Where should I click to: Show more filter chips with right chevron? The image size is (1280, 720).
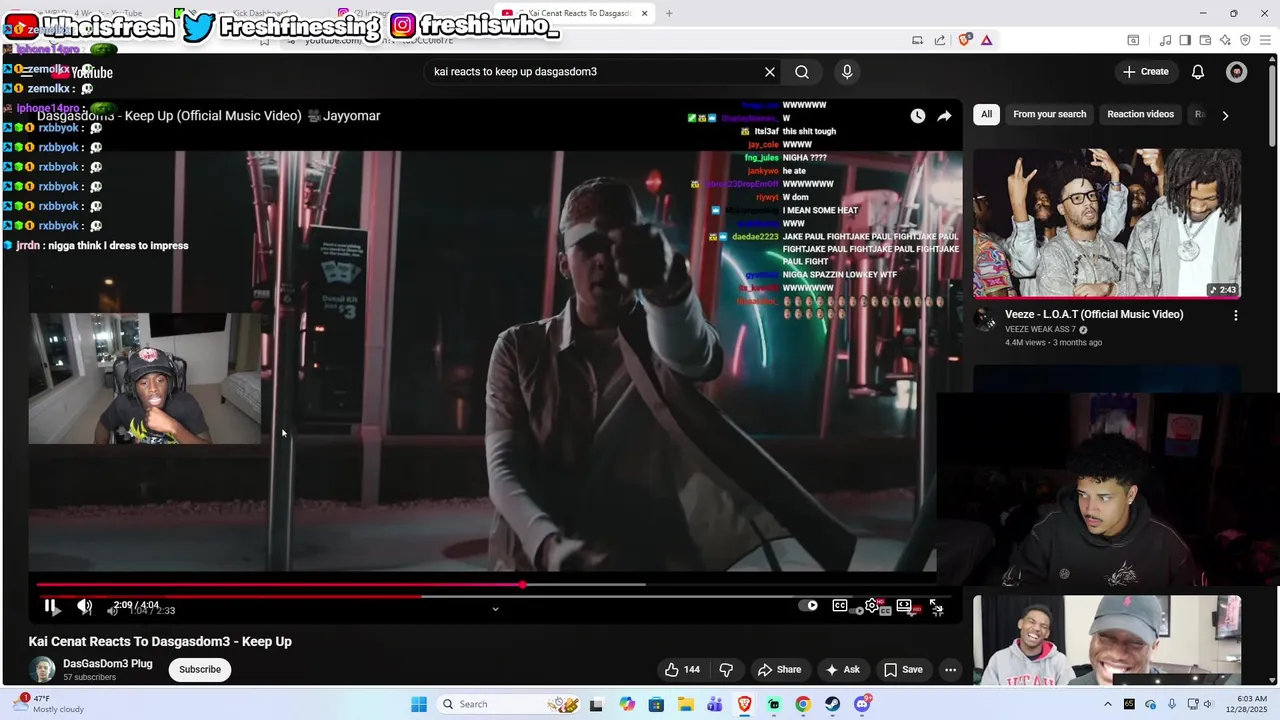click(1225, 115)
